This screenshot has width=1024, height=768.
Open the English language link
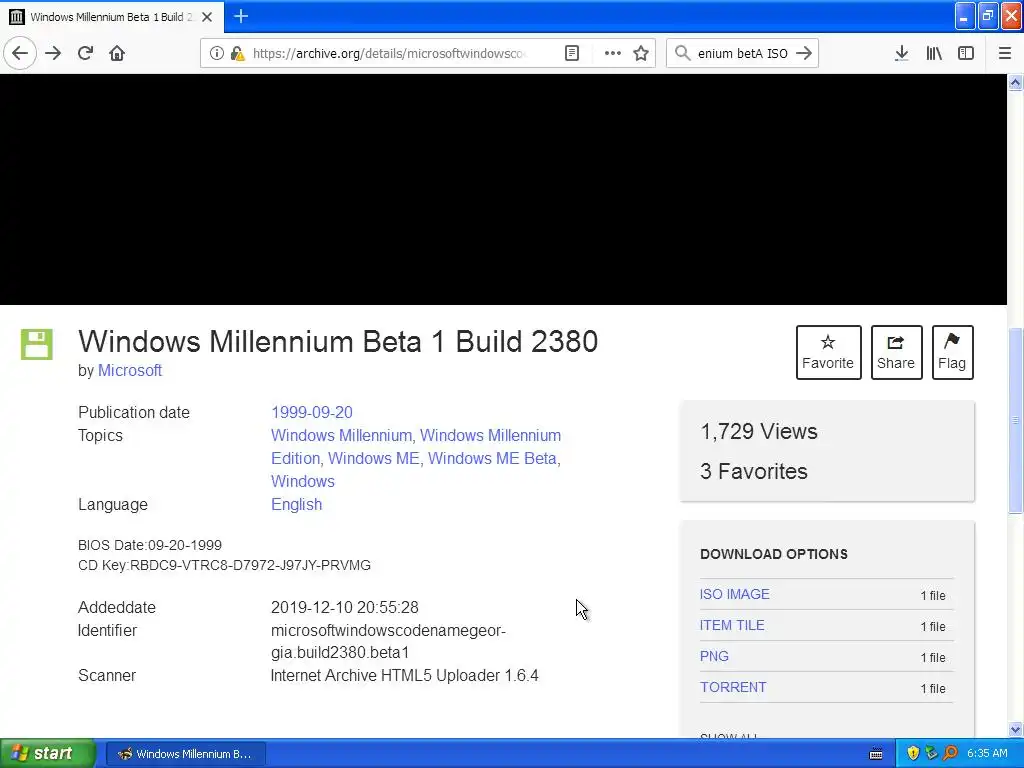click(x=296, y=505)
